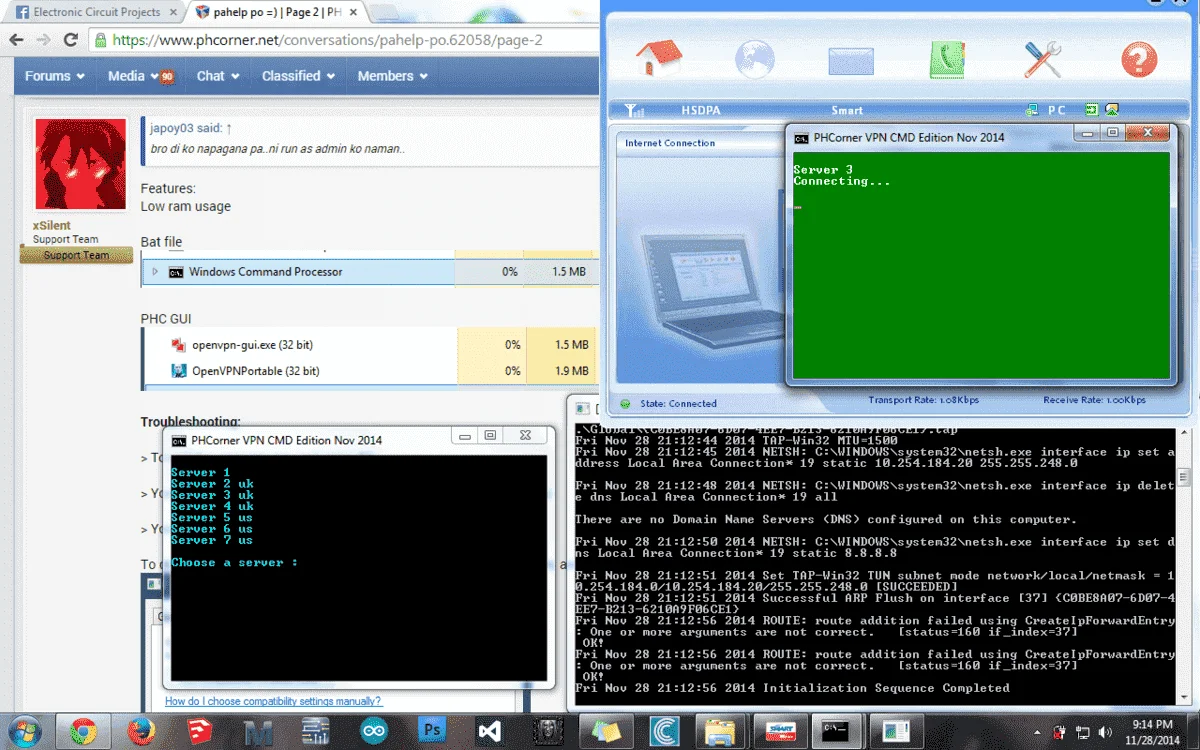1200x750 pixels.
Task: Click the cmd icon of server list window
Action: click(x=179, y=440)
